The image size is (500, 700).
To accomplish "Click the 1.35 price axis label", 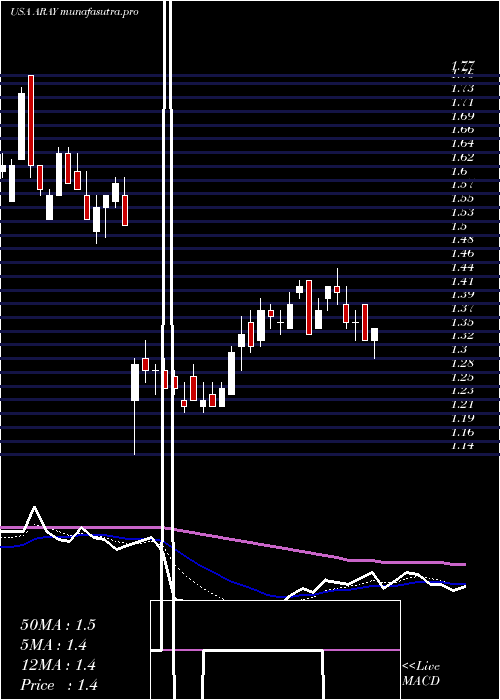I will click(x=462, y=322).
